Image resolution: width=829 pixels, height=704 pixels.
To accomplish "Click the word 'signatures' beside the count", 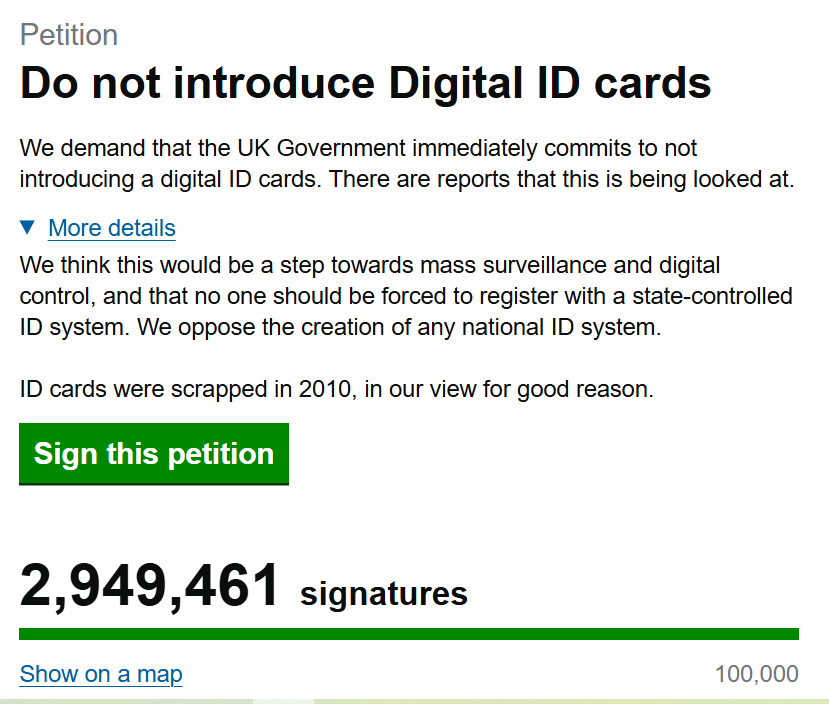I will 384,593.
